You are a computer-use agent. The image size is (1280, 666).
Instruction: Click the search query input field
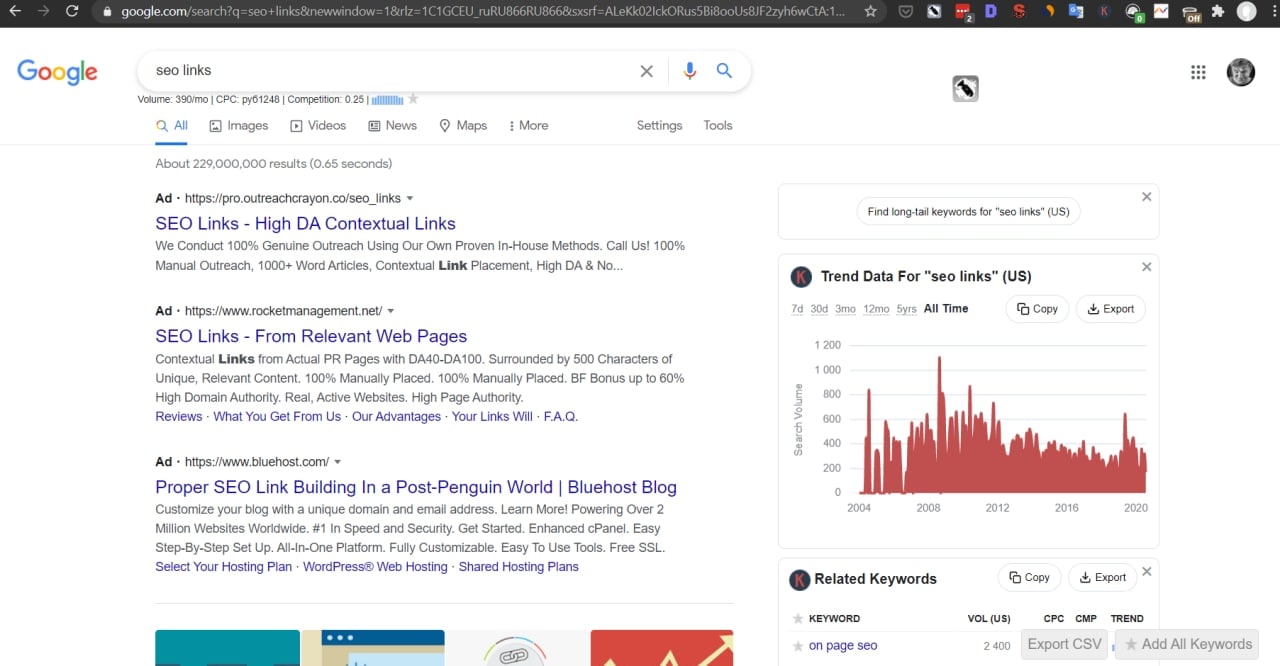pyautogui.click(x=390, y=71)
